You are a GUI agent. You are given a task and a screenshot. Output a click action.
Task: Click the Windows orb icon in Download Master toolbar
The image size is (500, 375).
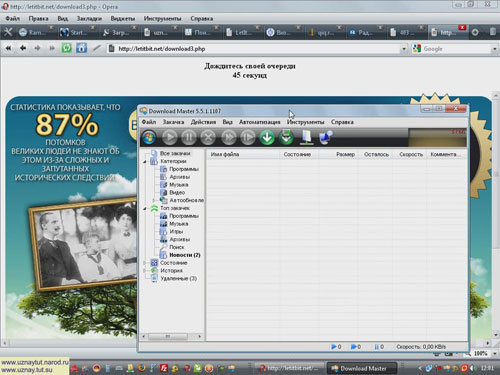pyautogui.click(x=149, y=137)
